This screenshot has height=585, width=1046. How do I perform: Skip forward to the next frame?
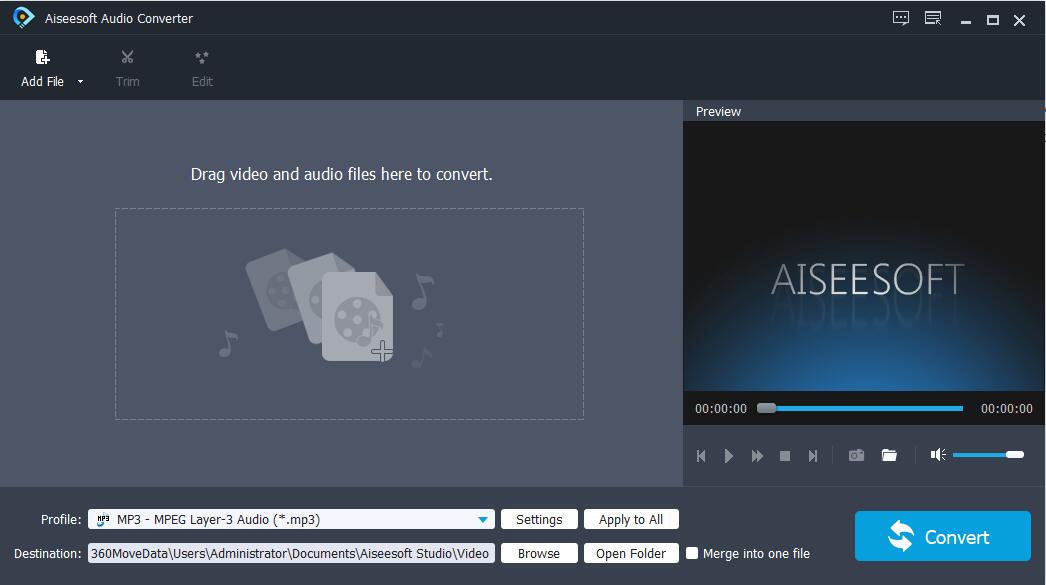click(813, 455)
